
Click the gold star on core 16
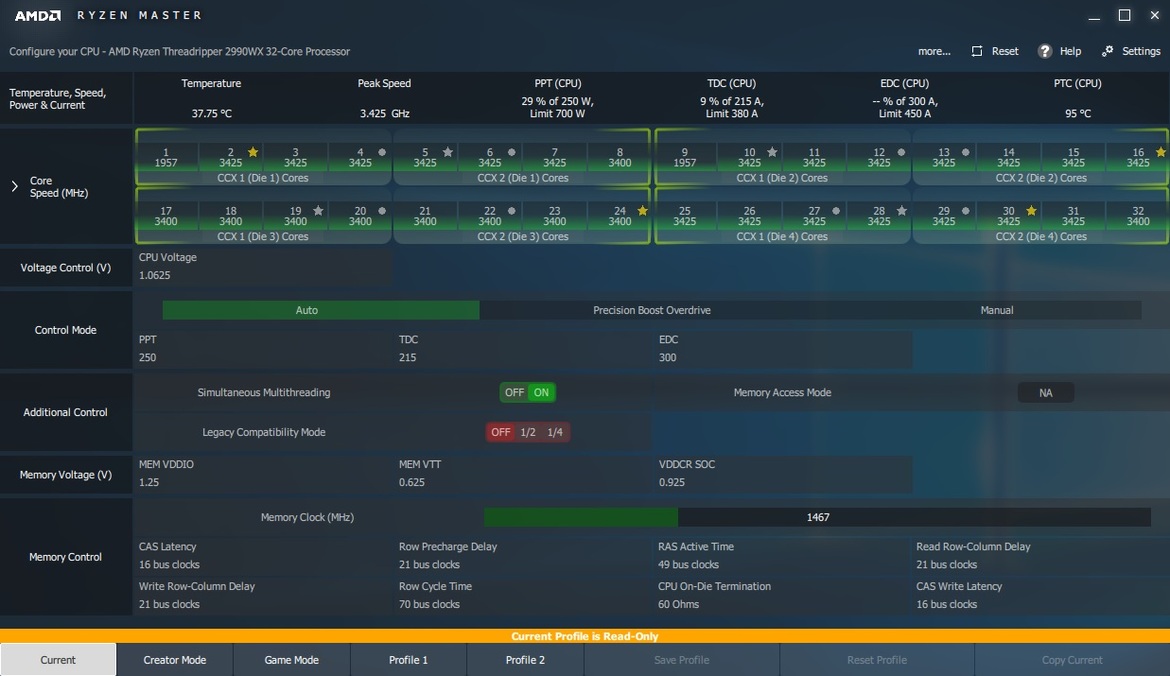pos(1161,152)
